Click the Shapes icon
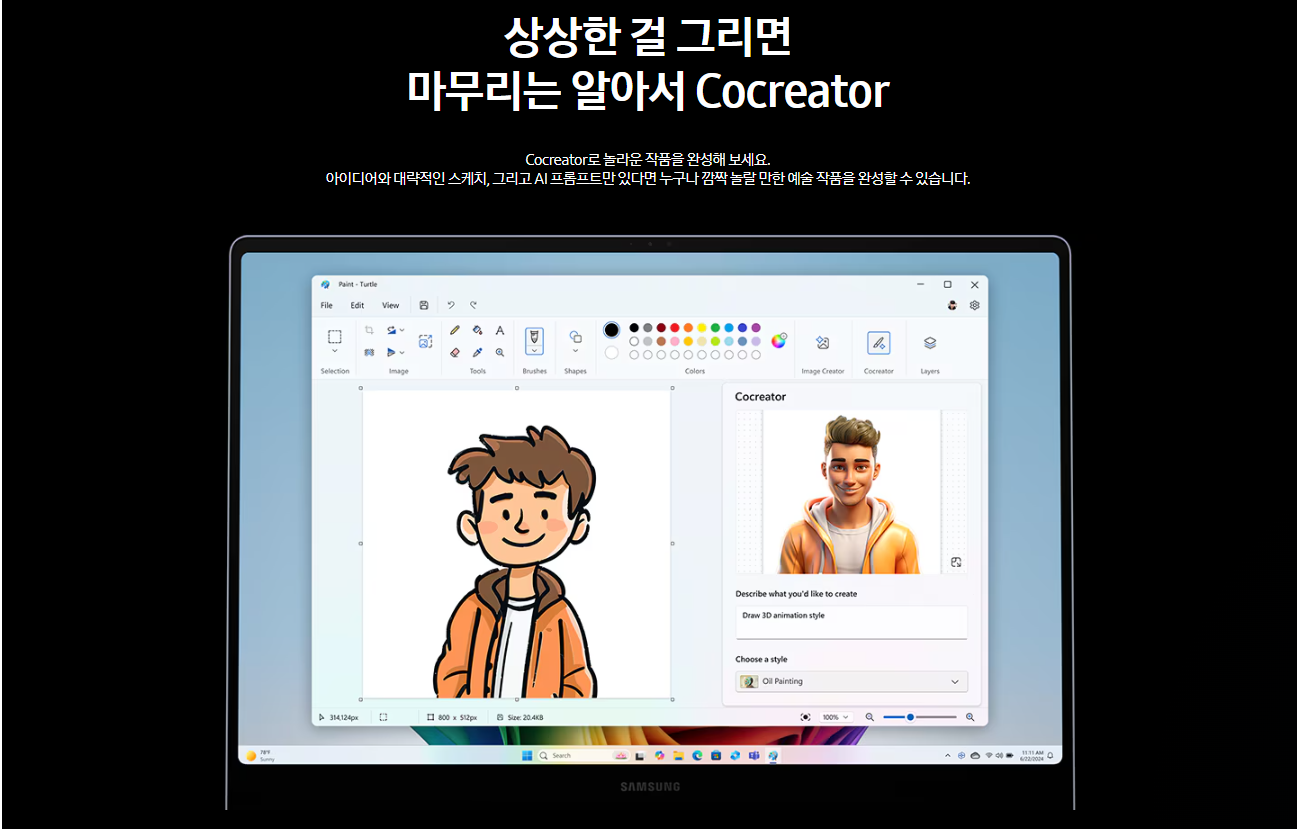 pyautogui.click(x=575, y=337)
